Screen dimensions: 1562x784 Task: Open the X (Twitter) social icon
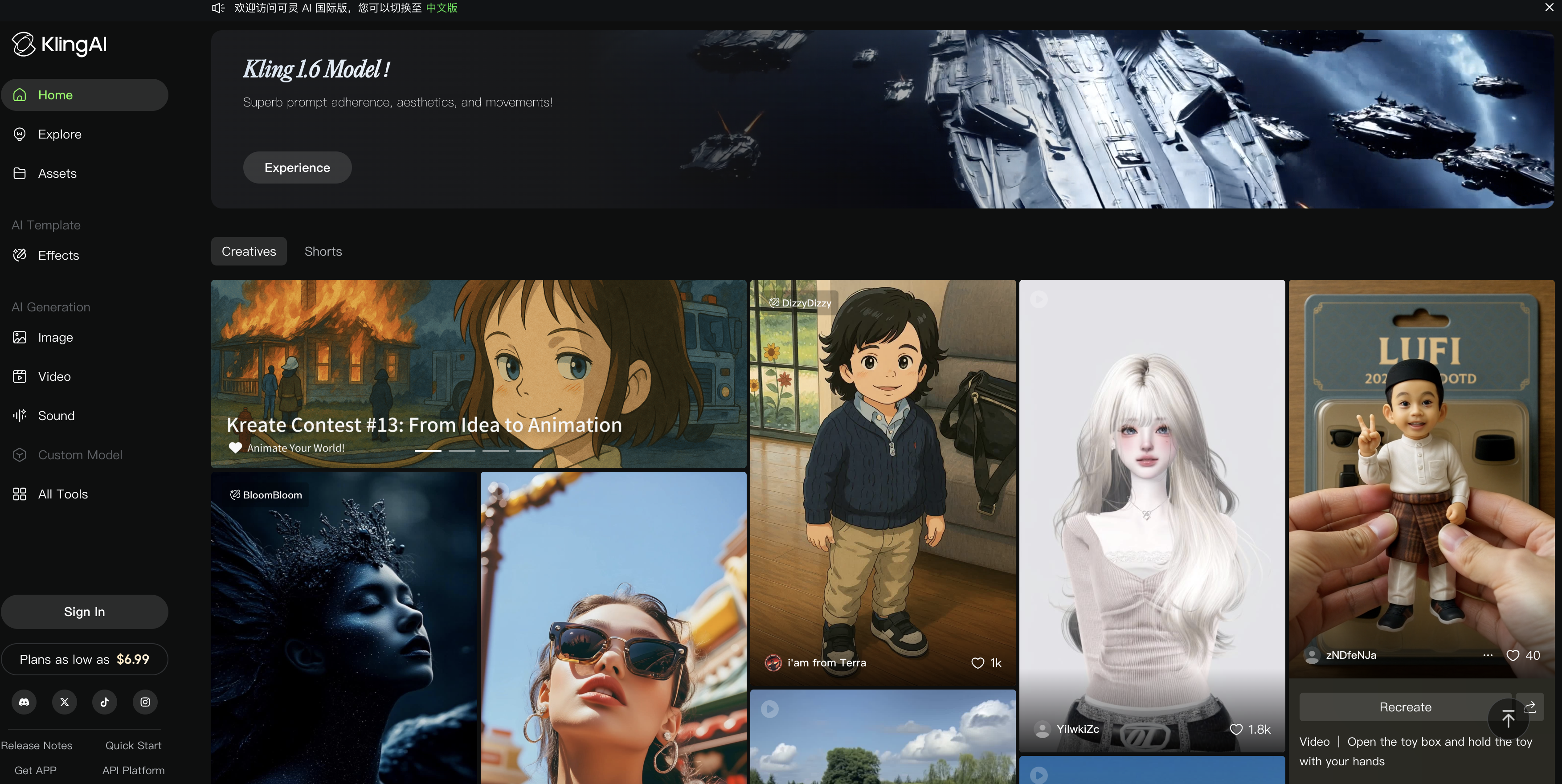pos(64,702)
